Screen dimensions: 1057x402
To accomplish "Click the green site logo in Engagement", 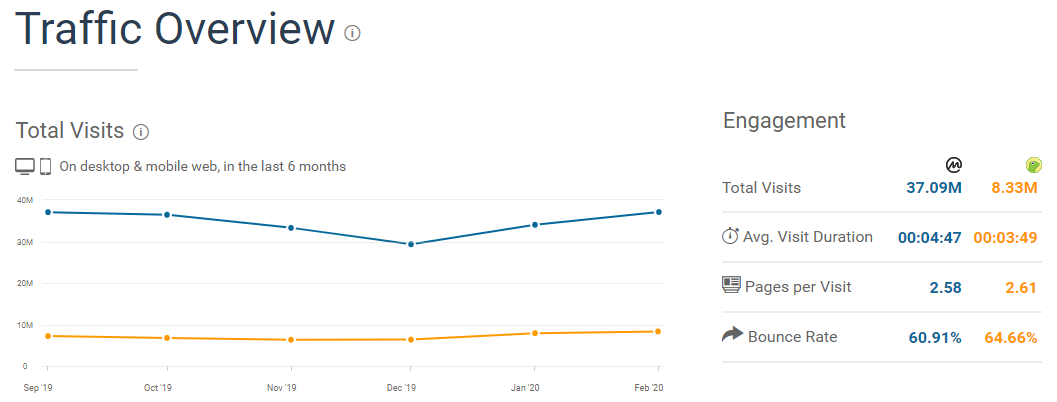I will click(x=1033, y=165).
